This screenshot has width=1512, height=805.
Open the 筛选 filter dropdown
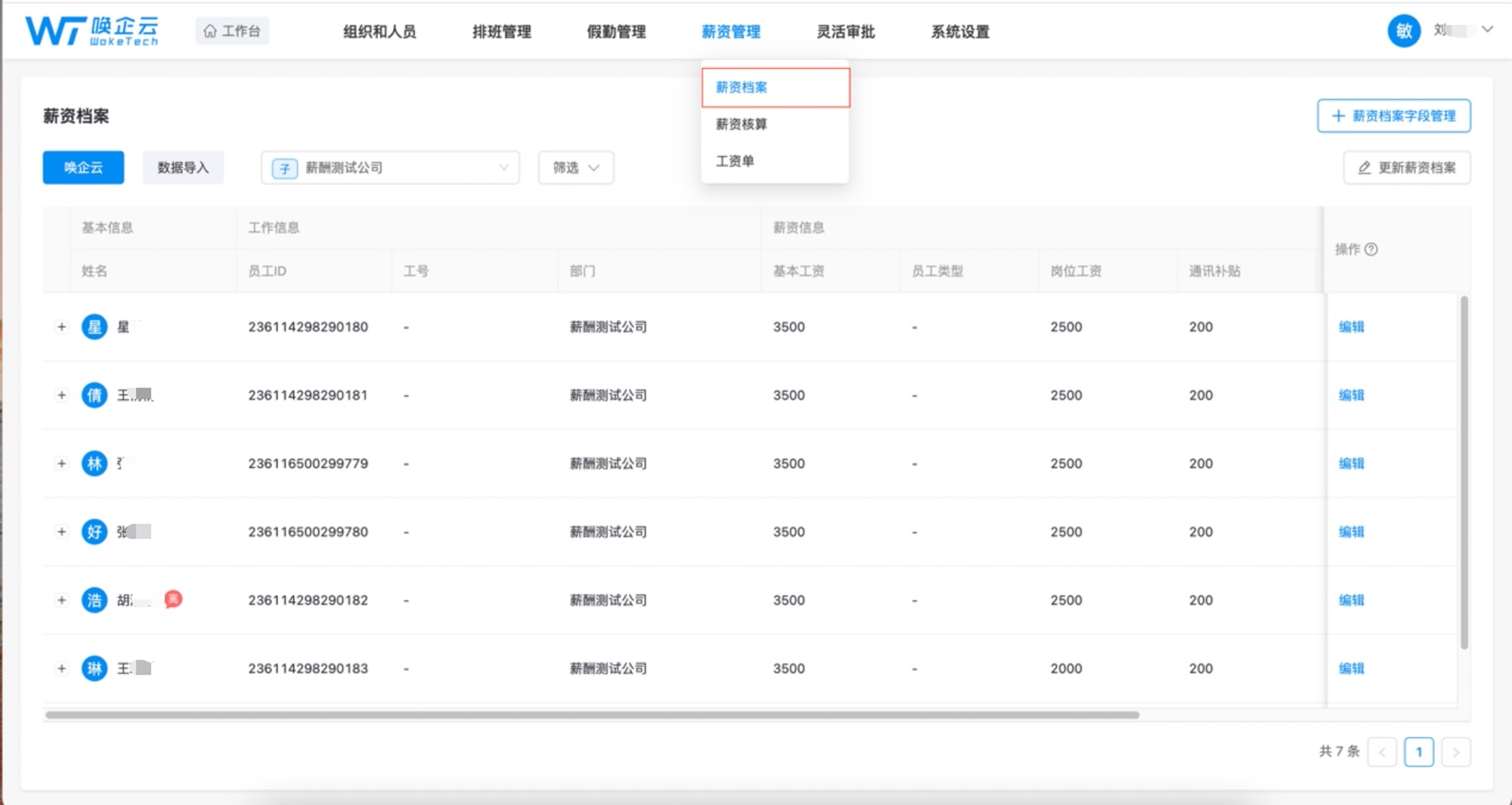[x=575, y=168]
